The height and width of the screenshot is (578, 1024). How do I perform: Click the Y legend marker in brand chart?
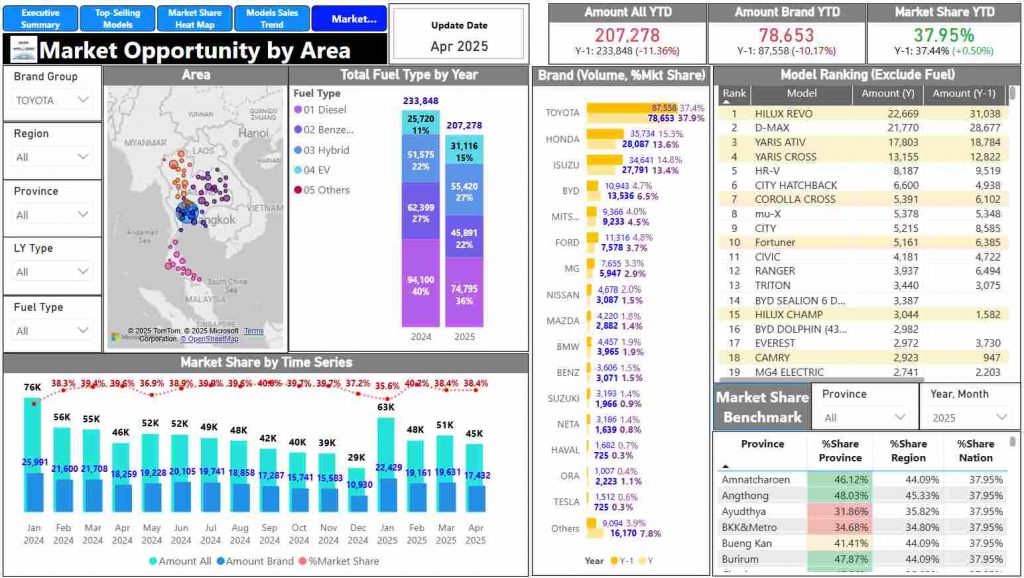click(x=642, y=560)
